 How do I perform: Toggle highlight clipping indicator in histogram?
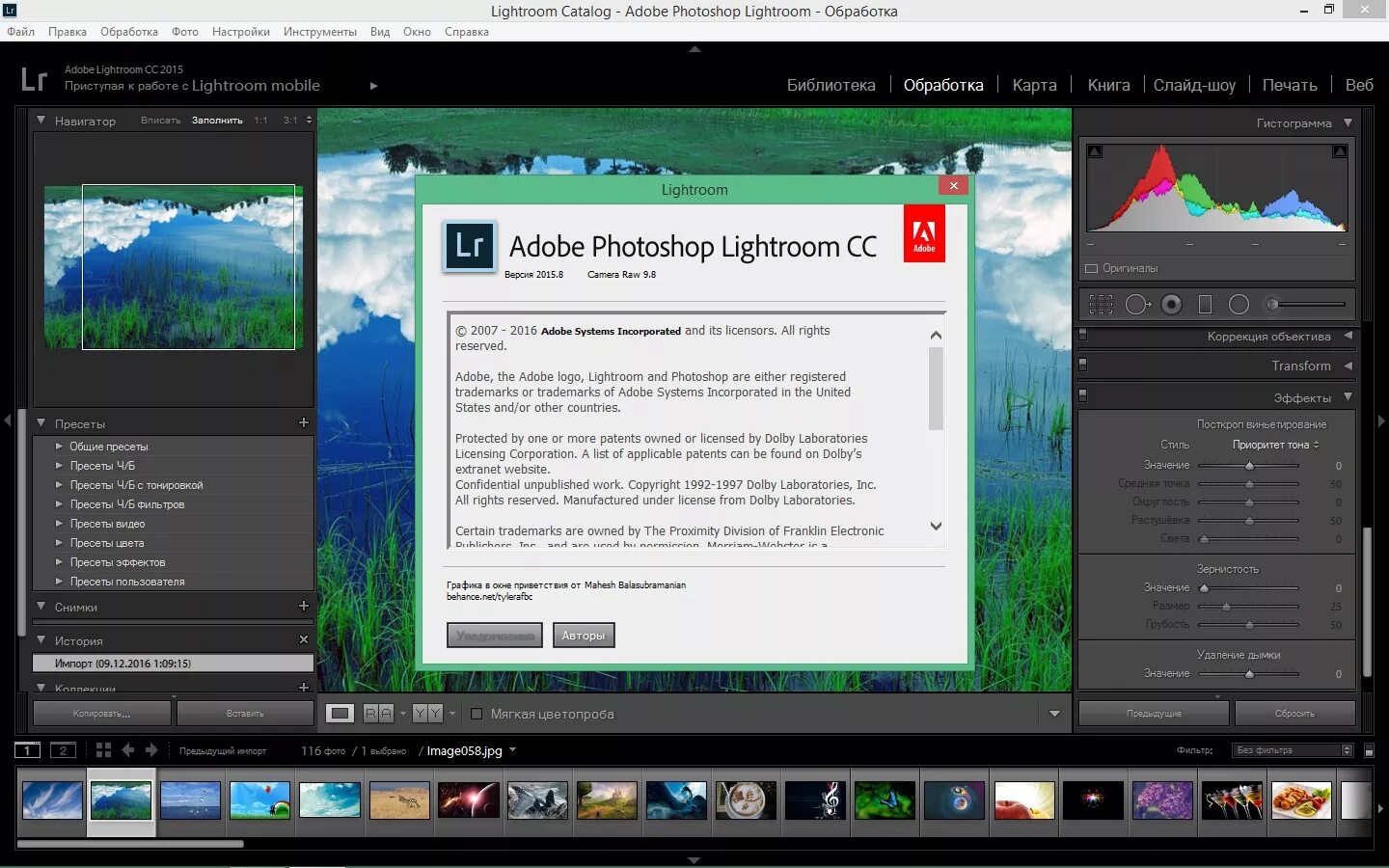pyautogui.click(x=1340, y=151)
